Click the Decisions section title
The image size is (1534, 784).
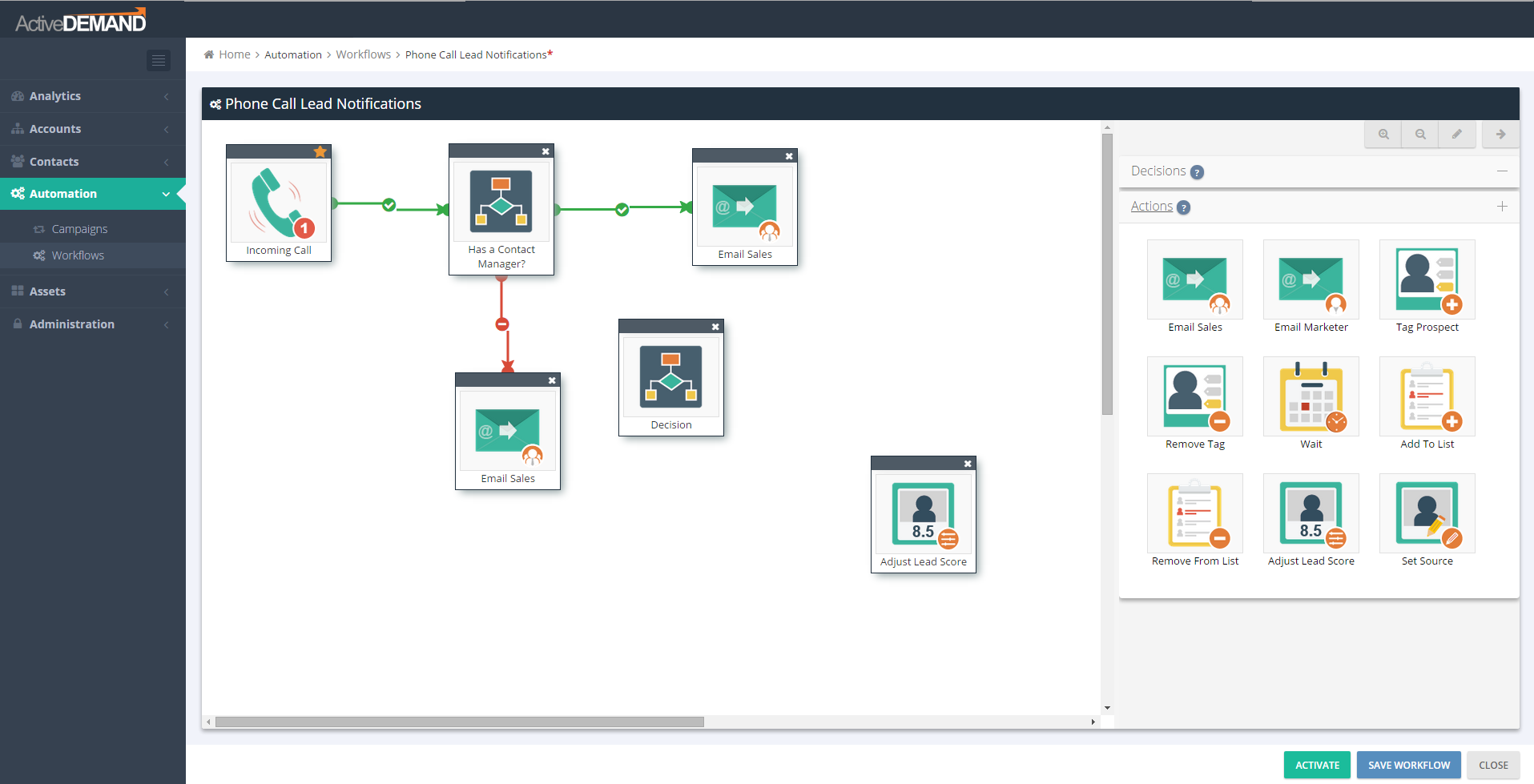pos(1158,171)
